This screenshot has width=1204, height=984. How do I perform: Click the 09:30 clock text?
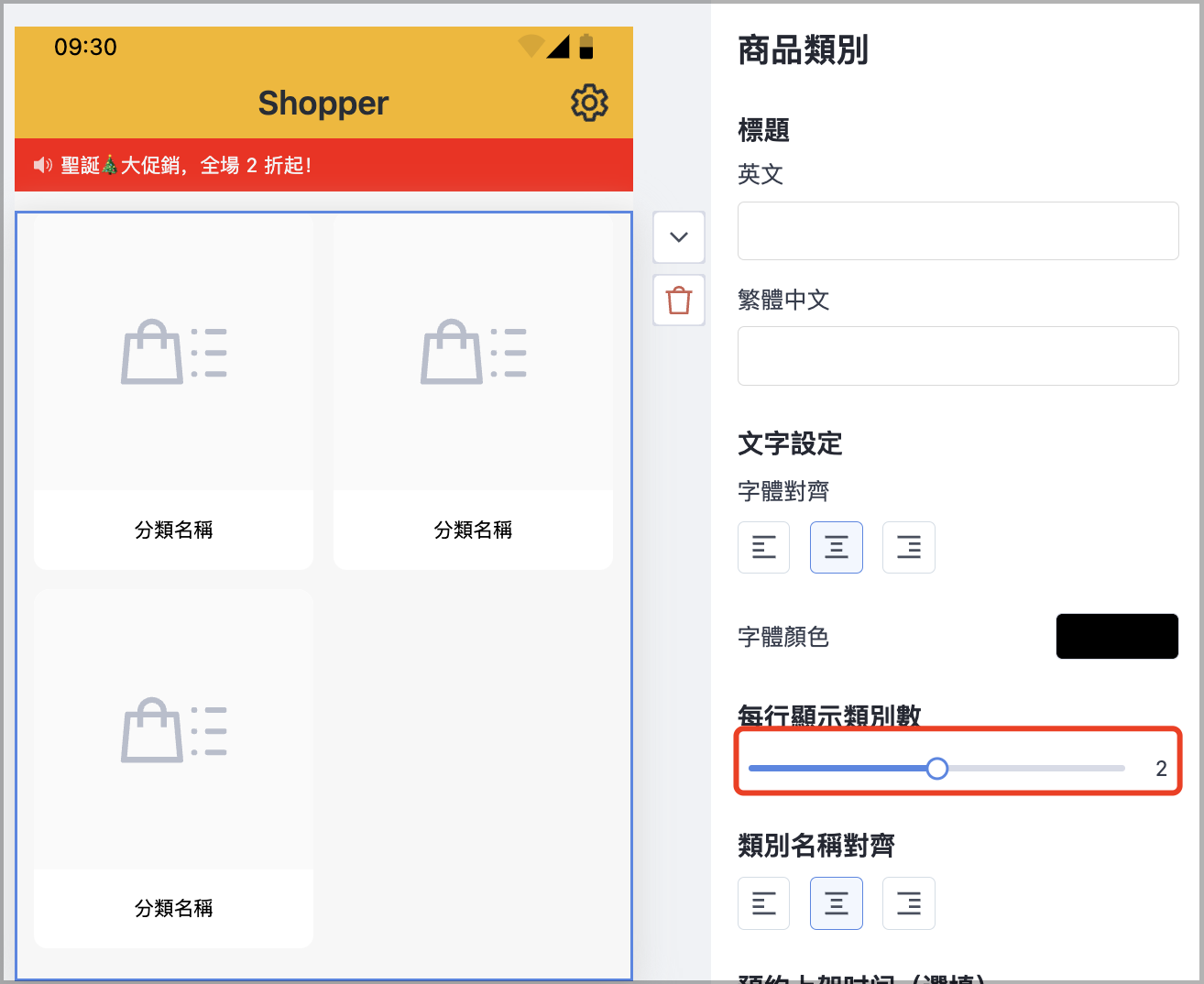(x=85, y=47)
